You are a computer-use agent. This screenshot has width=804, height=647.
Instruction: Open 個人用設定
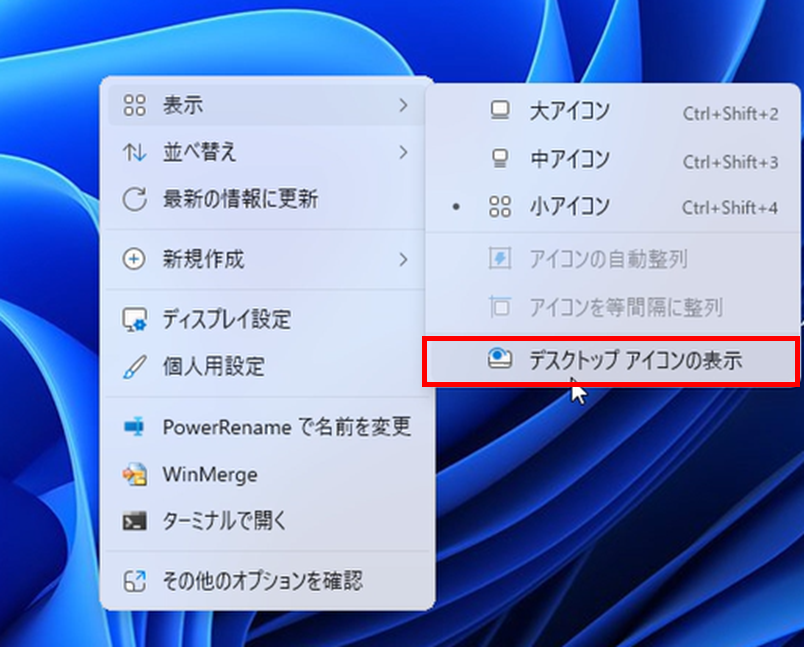266,367
